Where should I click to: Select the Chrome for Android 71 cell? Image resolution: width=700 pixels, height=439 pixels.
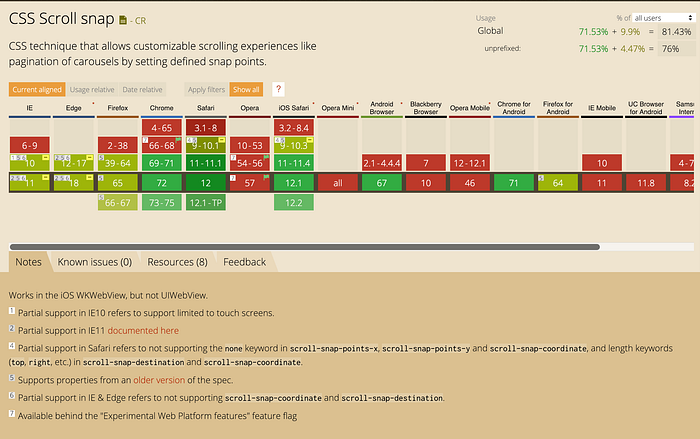(514, 183)
